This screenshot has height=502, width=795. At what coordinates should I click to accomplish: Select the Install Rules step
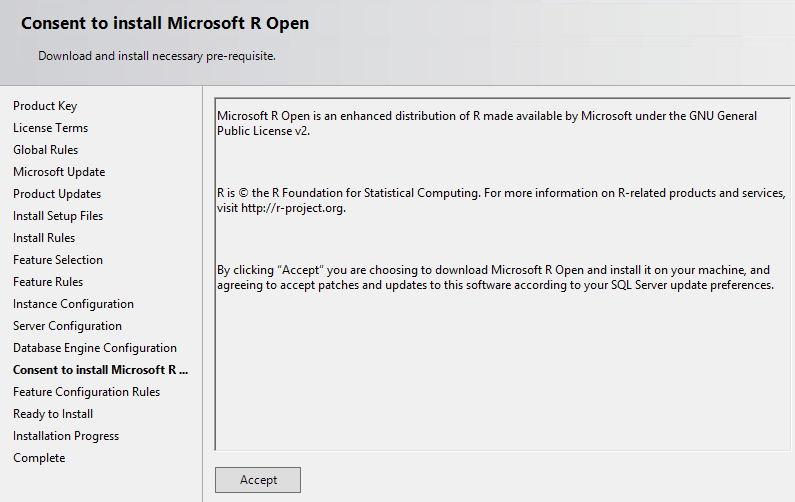[x=44, y=238]
